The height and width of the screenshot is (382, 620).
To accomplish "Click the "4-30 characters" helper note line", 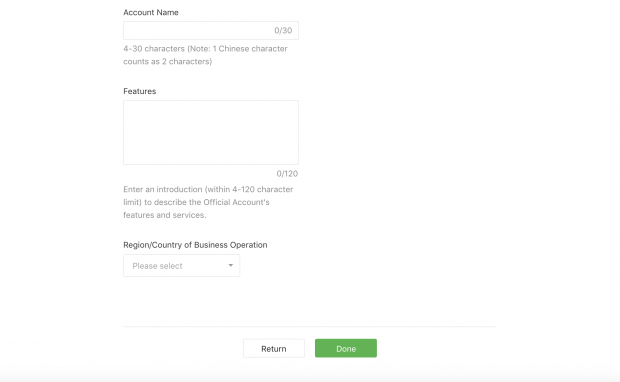I will coord(205,49).
